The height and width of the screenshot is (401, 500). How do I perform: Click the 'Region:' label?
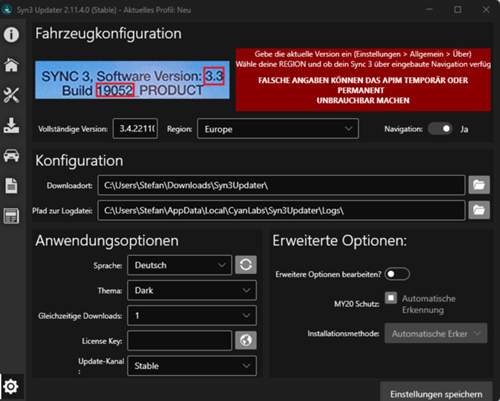tap(179, 129)
